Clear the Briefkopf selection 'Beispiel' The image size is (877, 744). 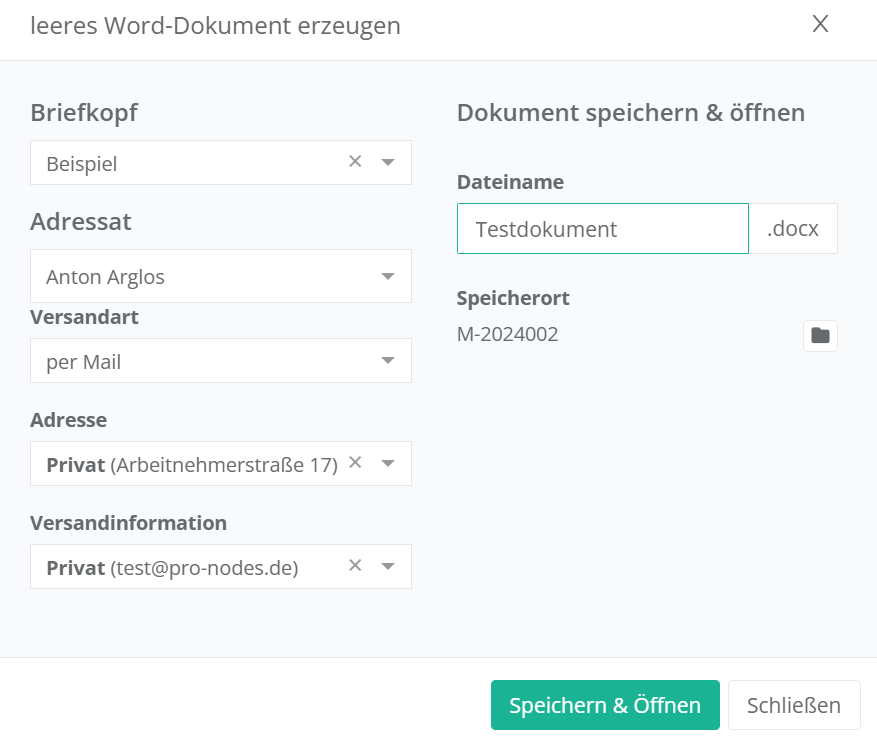click(355, 162)
